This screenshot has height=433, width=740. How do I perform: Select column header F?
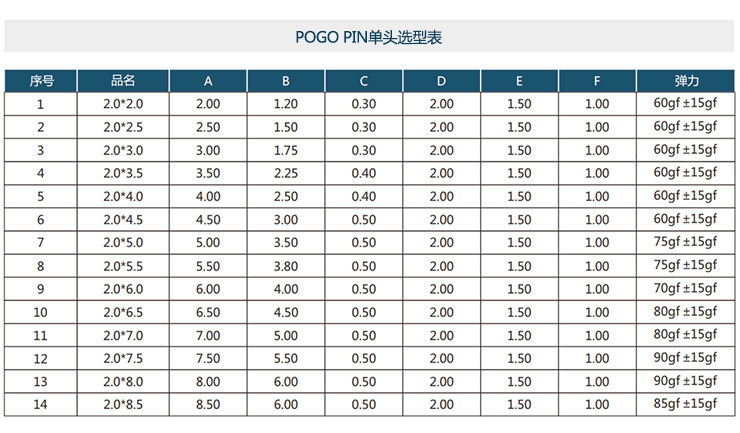pyautogui.click(x=597, y=80)
